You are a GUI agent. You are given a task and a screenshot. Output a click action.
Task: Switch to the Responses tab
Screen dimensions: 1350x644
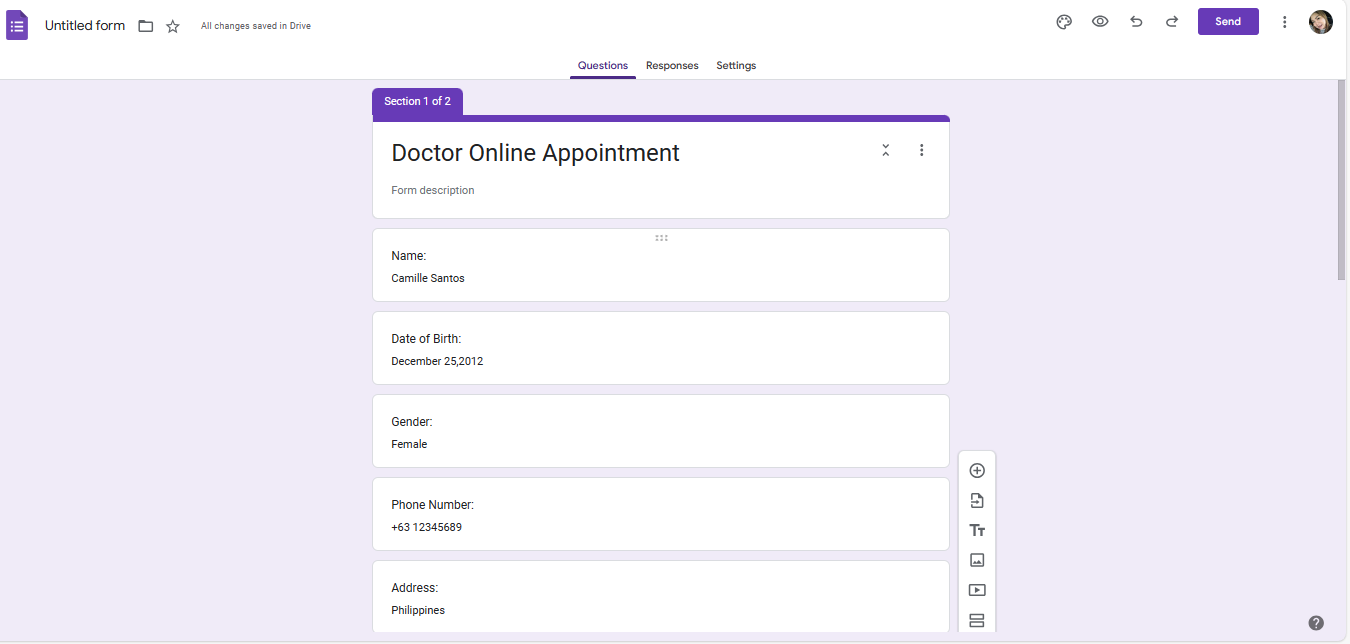[672, 66]
